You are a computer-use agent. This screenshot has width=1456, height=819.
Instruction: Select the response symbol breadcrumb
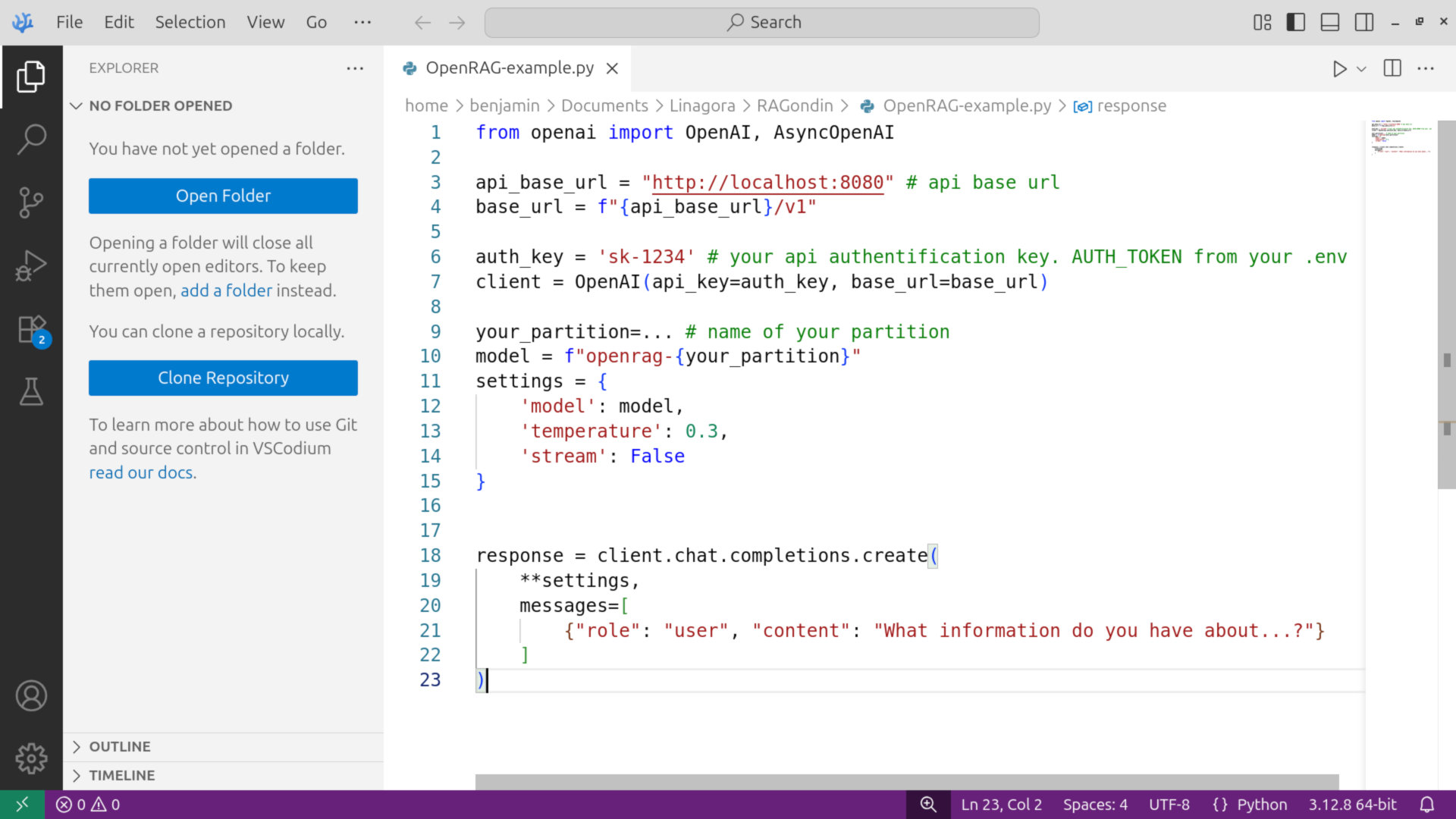1120,106
